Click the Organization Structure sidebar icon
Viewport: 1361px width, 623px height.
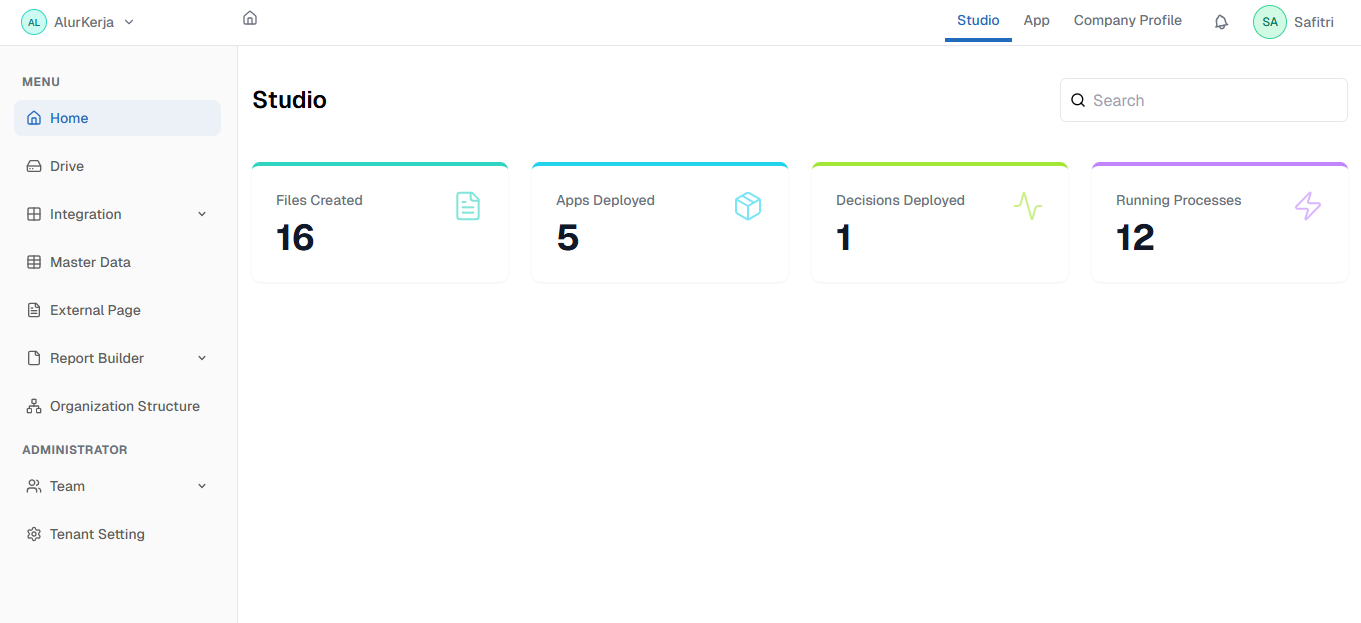click(x=34, y=406)
